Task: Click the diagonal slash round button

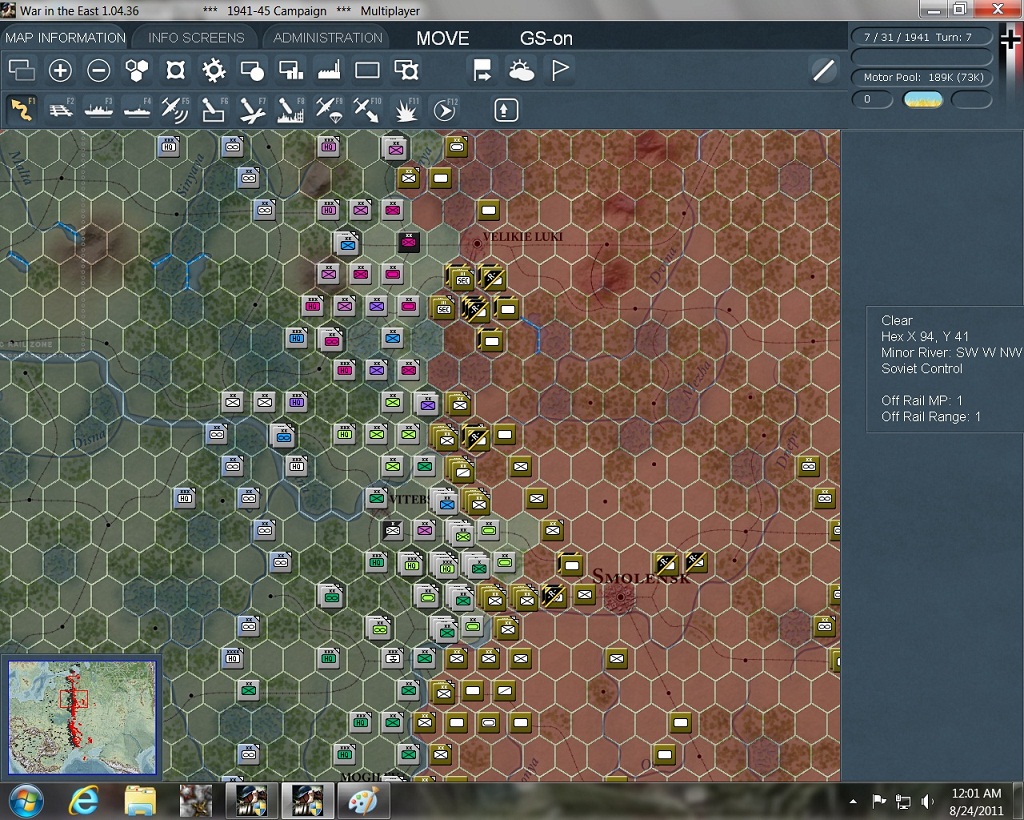Action: coord(824,70)
